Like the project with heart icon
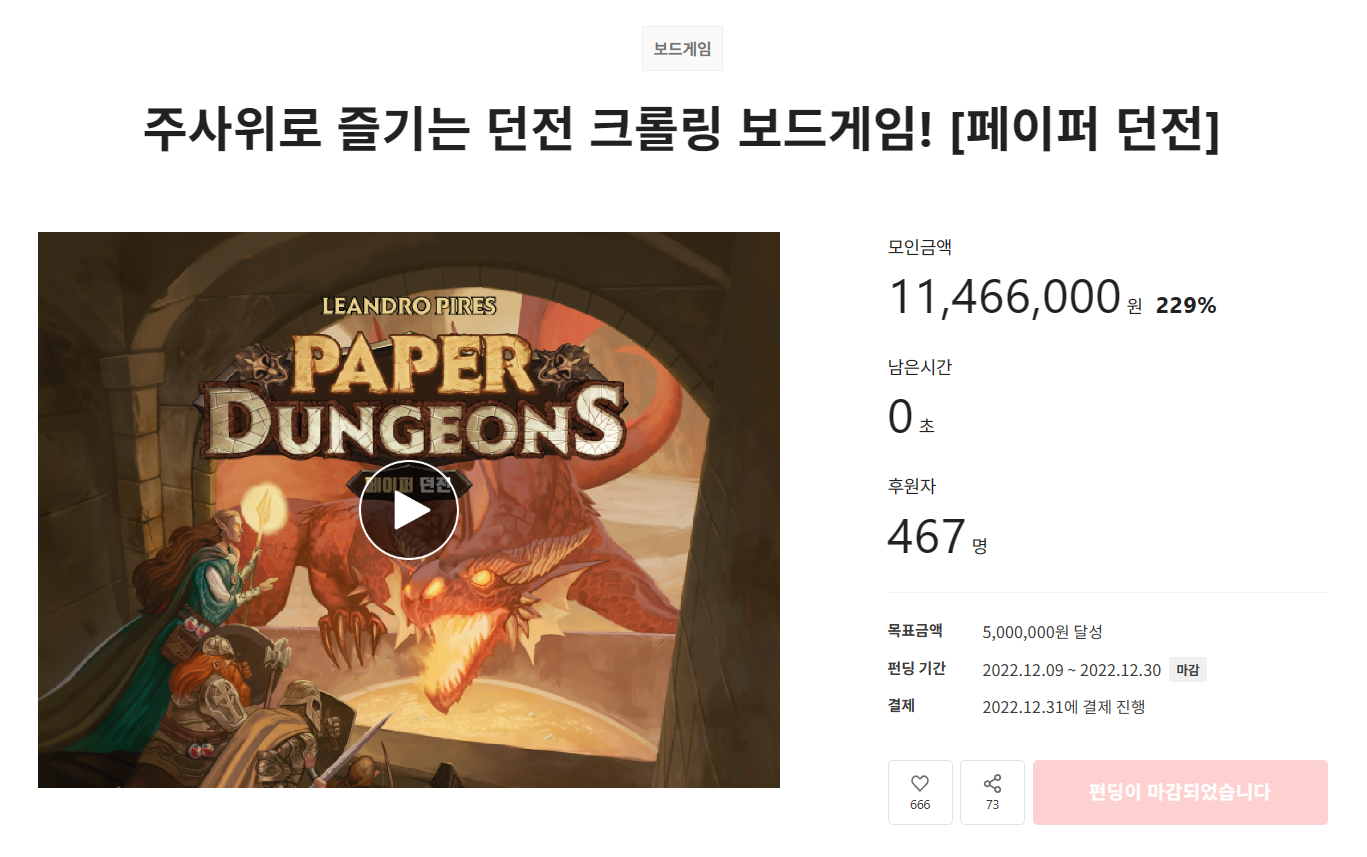Screen dimensions: 1367x857 click(920, 792)
